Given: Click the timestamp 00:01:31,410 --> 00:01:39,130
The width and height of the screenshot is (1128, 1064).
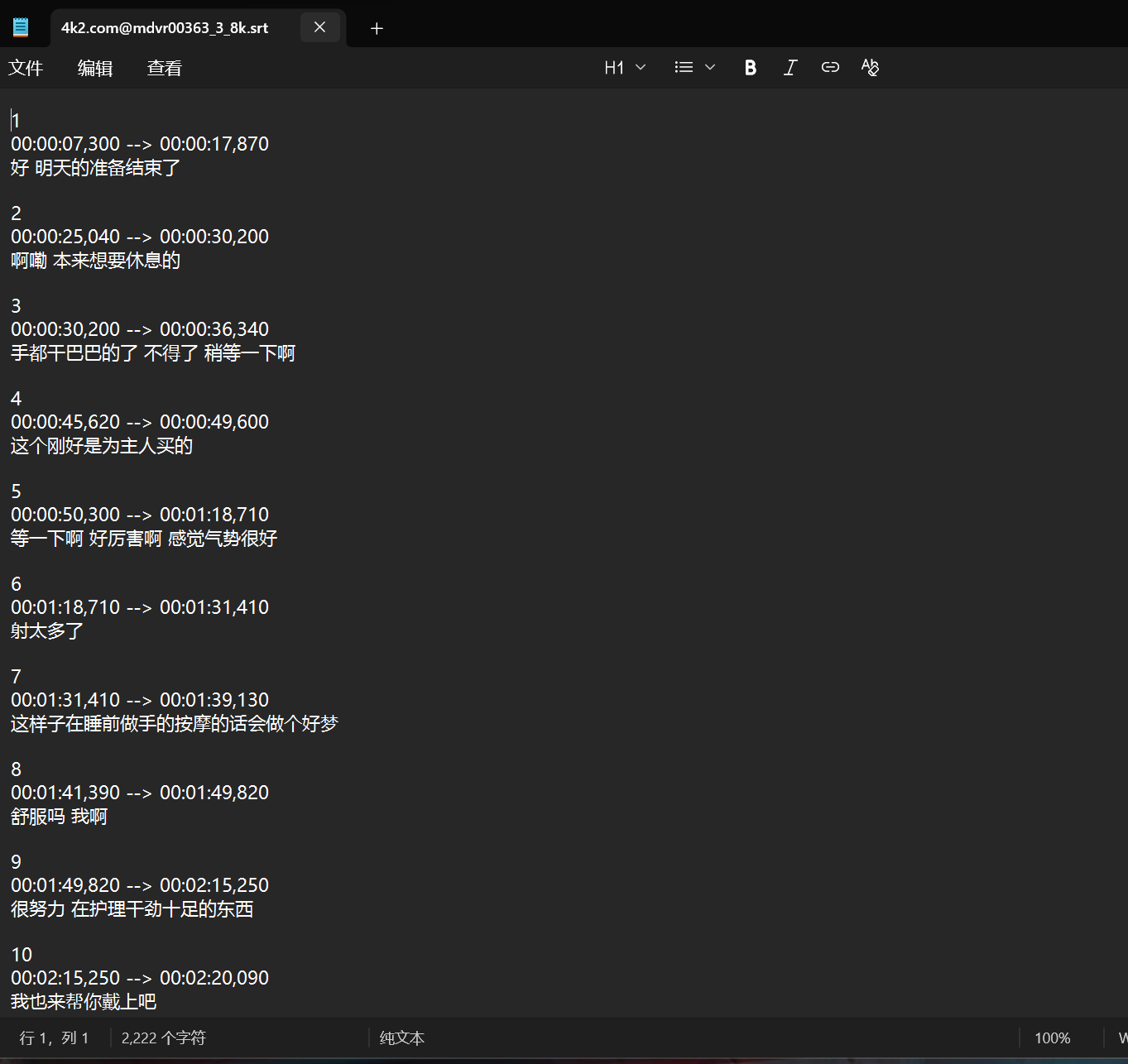Looking at the screenshot, I should click(140, 700).
